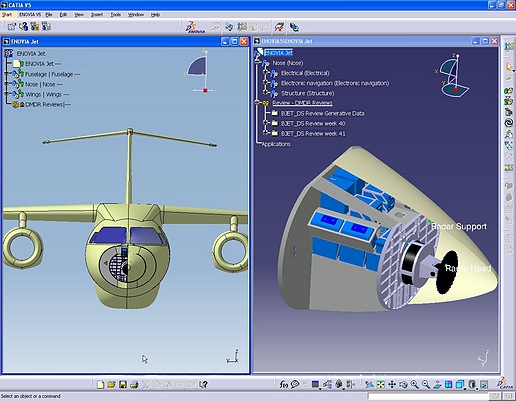Click the Fit All In icon
516x401 pixels.
coord(380,385)
